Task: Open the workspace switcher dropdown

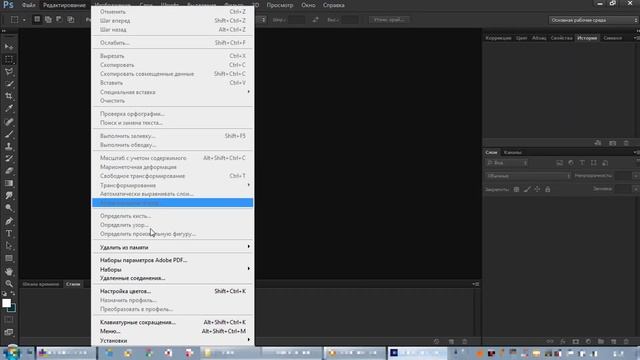Action: click(x=593, y=20)
